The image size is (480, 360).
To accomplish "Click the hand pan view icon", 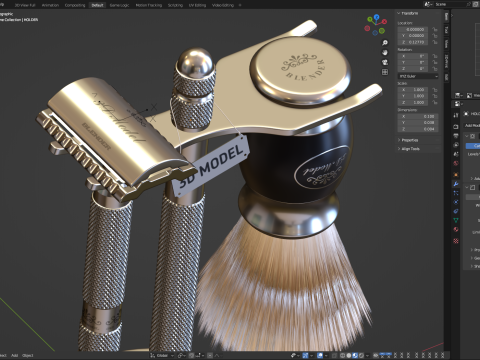I will [x=385, y=52].
